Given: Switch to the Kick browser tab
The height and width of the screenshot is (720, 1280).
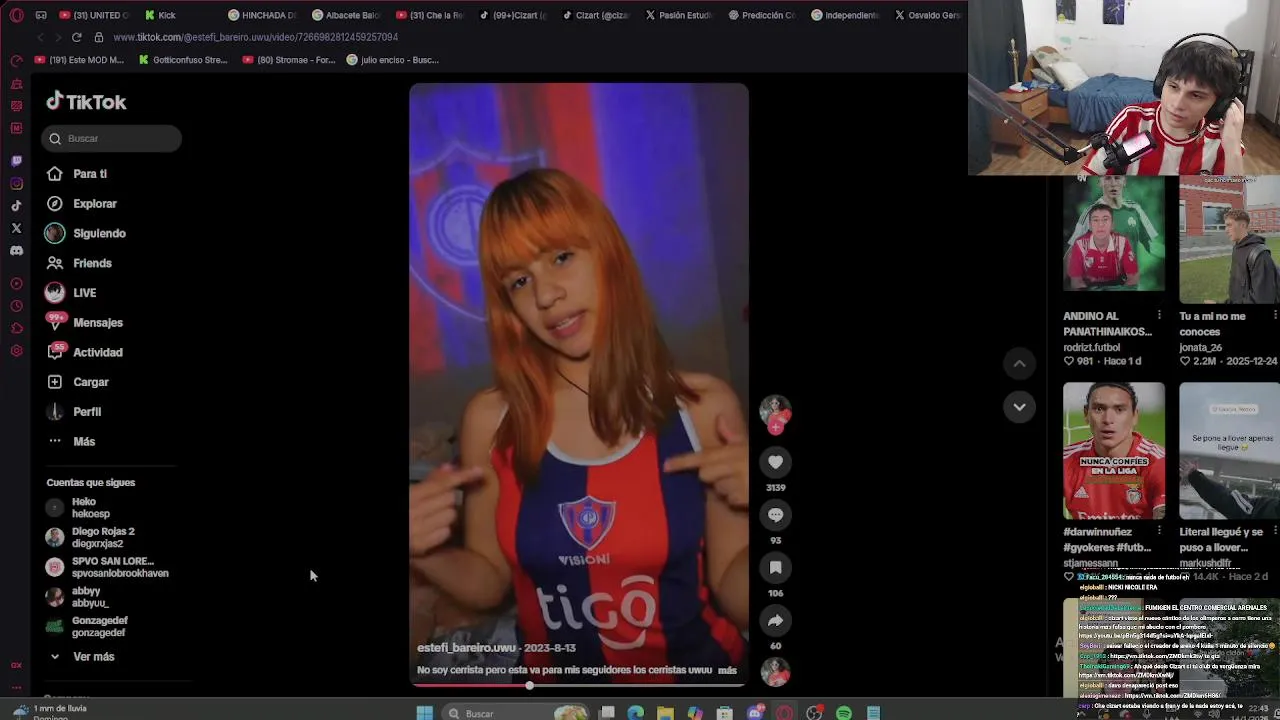Looking at the screenshot, I should coord(160,15).
